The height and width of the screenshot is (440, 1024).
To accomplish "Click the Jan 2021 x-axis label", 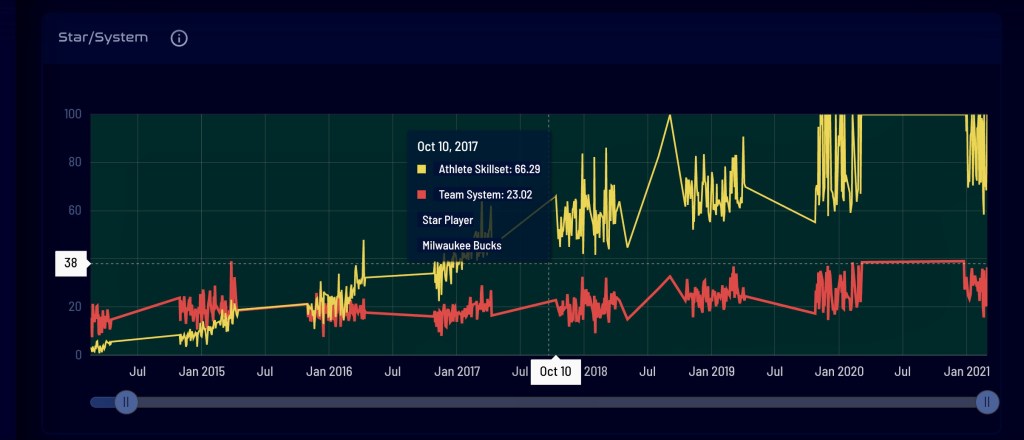I will 964,372.
